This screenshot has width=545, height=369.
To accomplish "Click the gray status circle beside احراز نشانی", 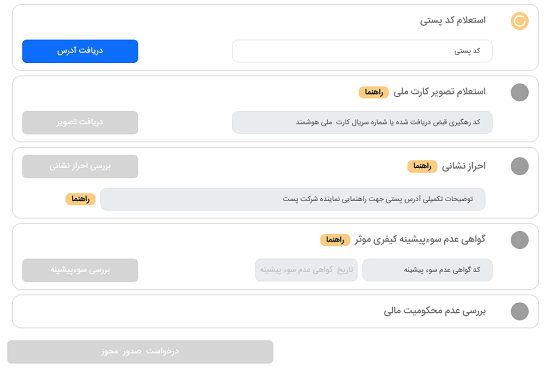I will tap(519, 166).
